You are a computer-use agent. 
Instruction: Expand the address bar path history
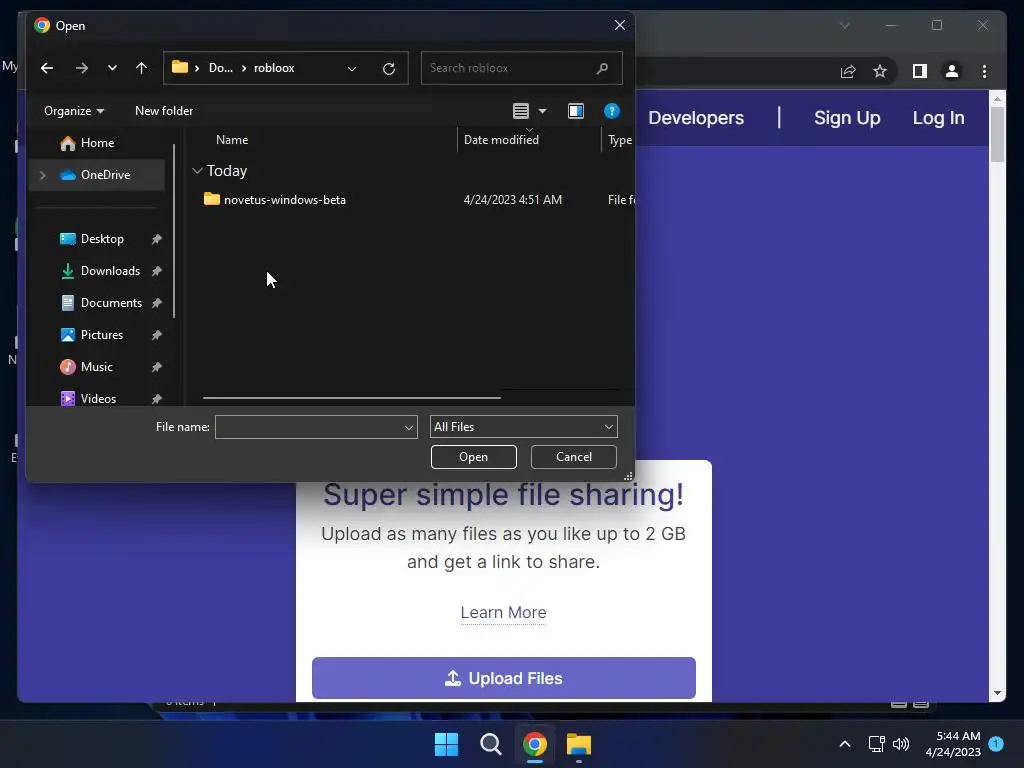[x=352, y=69]
